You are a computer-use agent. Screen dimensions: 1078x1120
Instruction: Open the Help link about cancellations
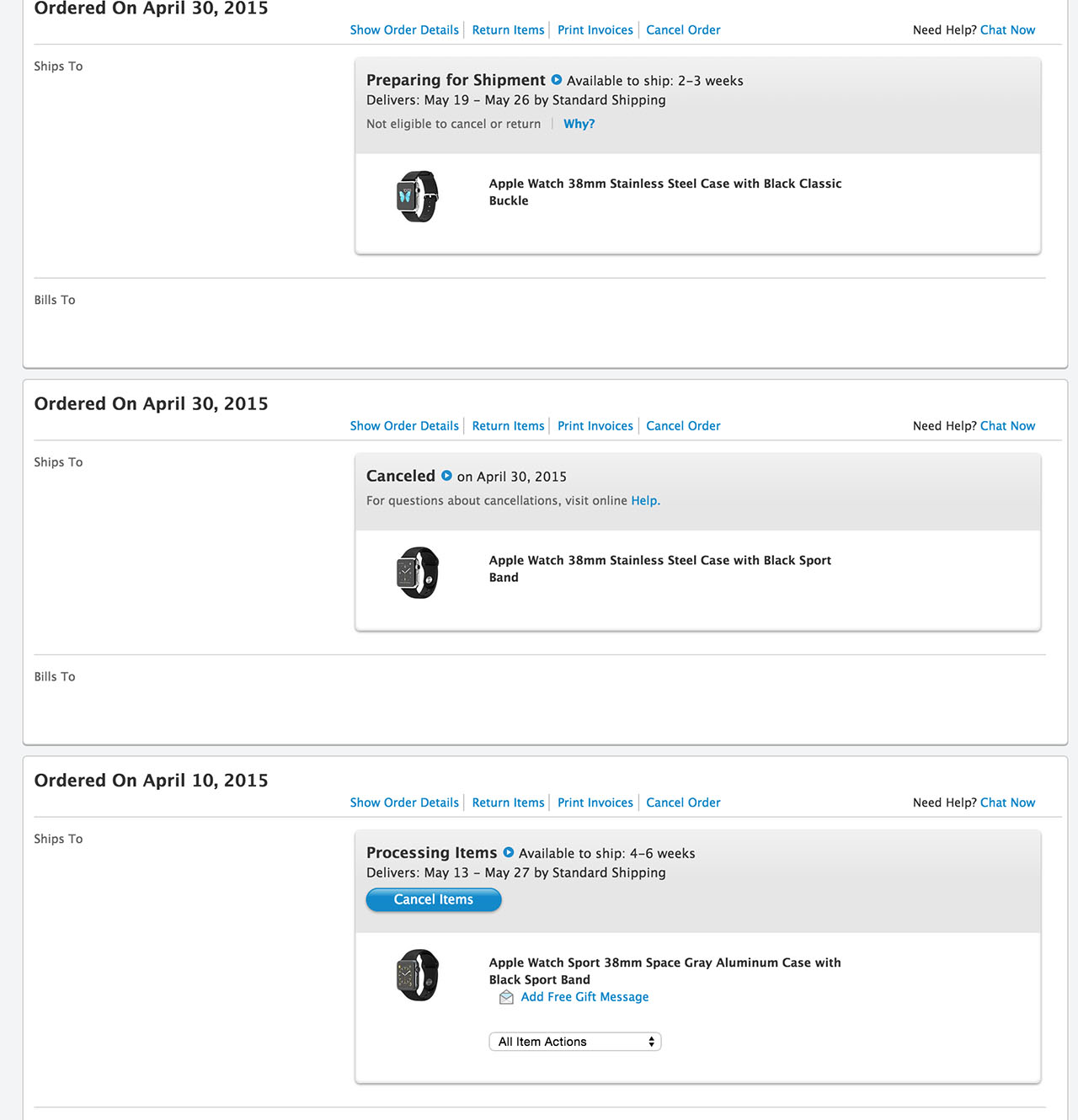646,500
